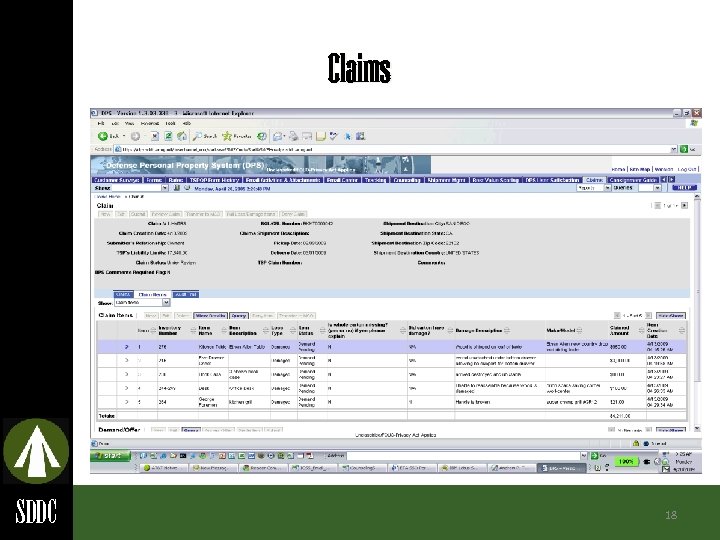Open the Customer Surveys tab
Viewport: 720px width, 540px height.
[x=117, y=180]
